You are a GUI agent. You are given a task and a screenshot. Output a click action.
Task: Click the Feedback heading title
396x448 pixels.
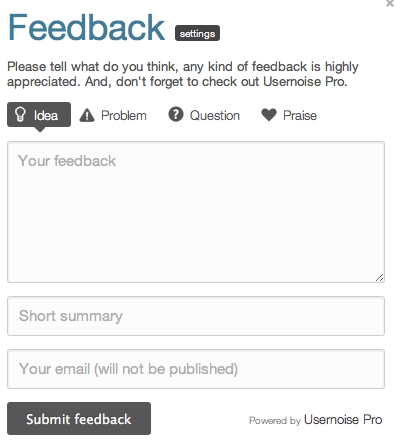86,28
